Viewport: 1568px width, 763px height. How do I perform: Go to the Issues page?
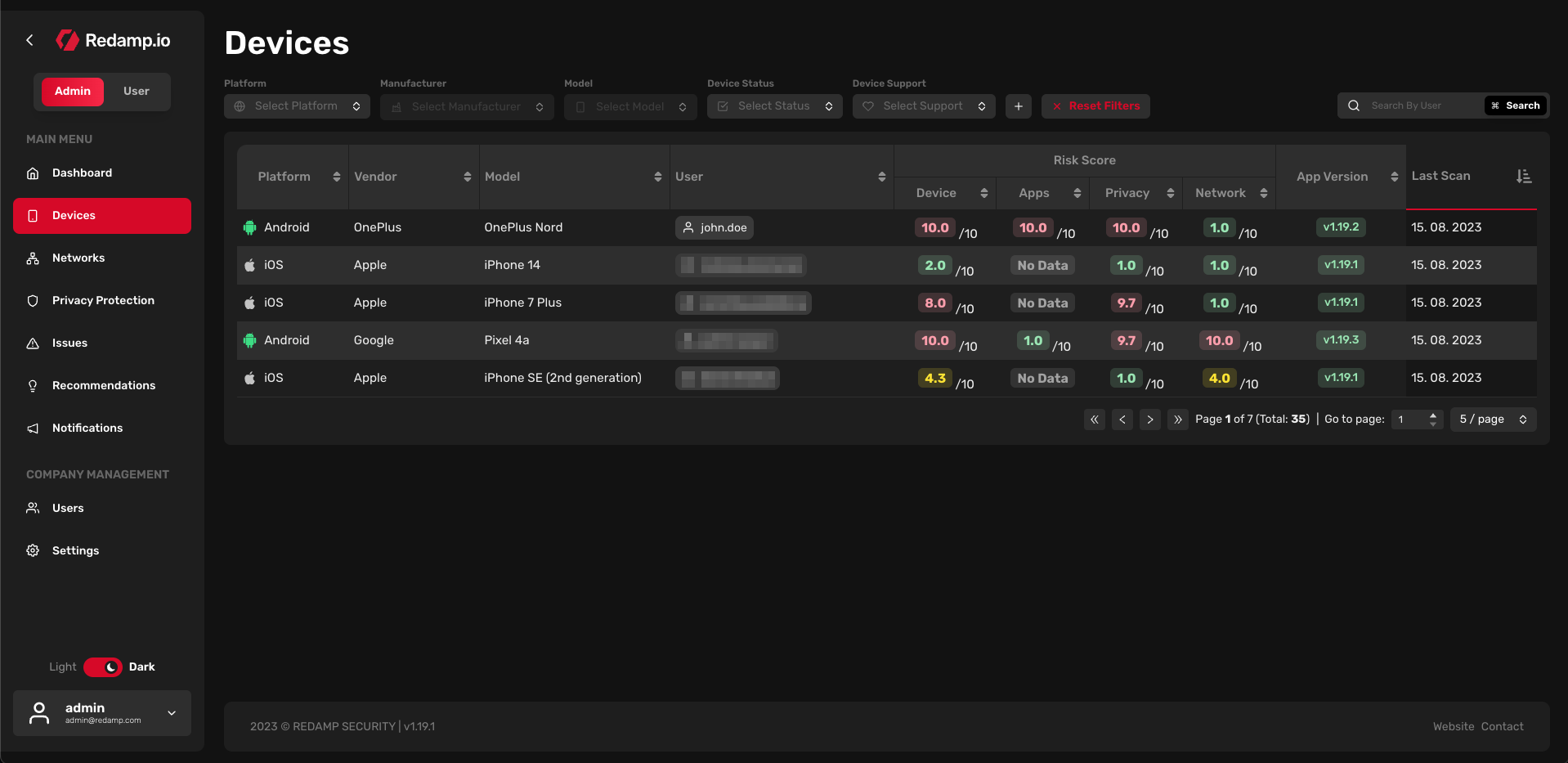click(102, 343)
